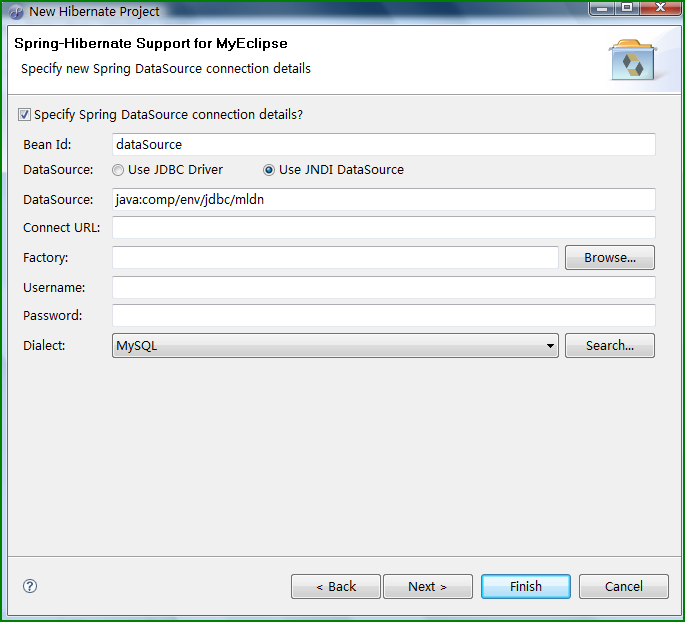Advance with the Next > button

(x=428, y=586)
